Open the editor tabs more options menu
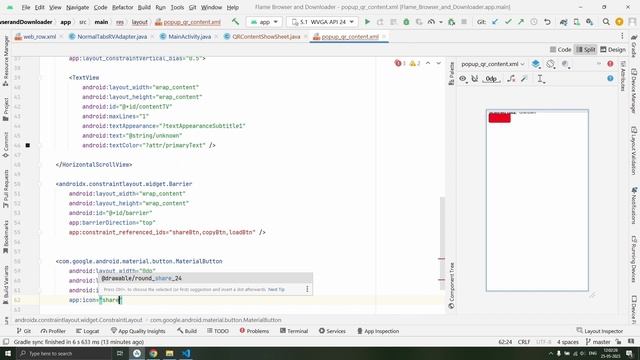Viewport: 640px width, 360px height. point(622,36)
